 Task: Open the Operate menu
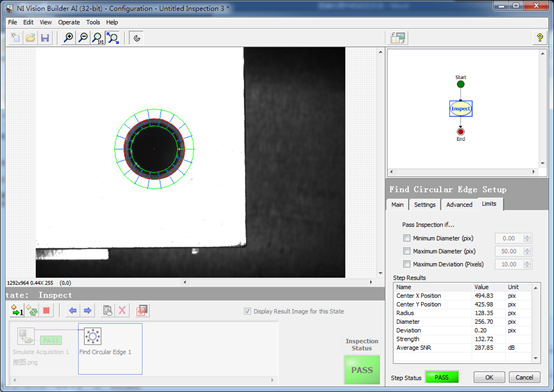[69, 22]
